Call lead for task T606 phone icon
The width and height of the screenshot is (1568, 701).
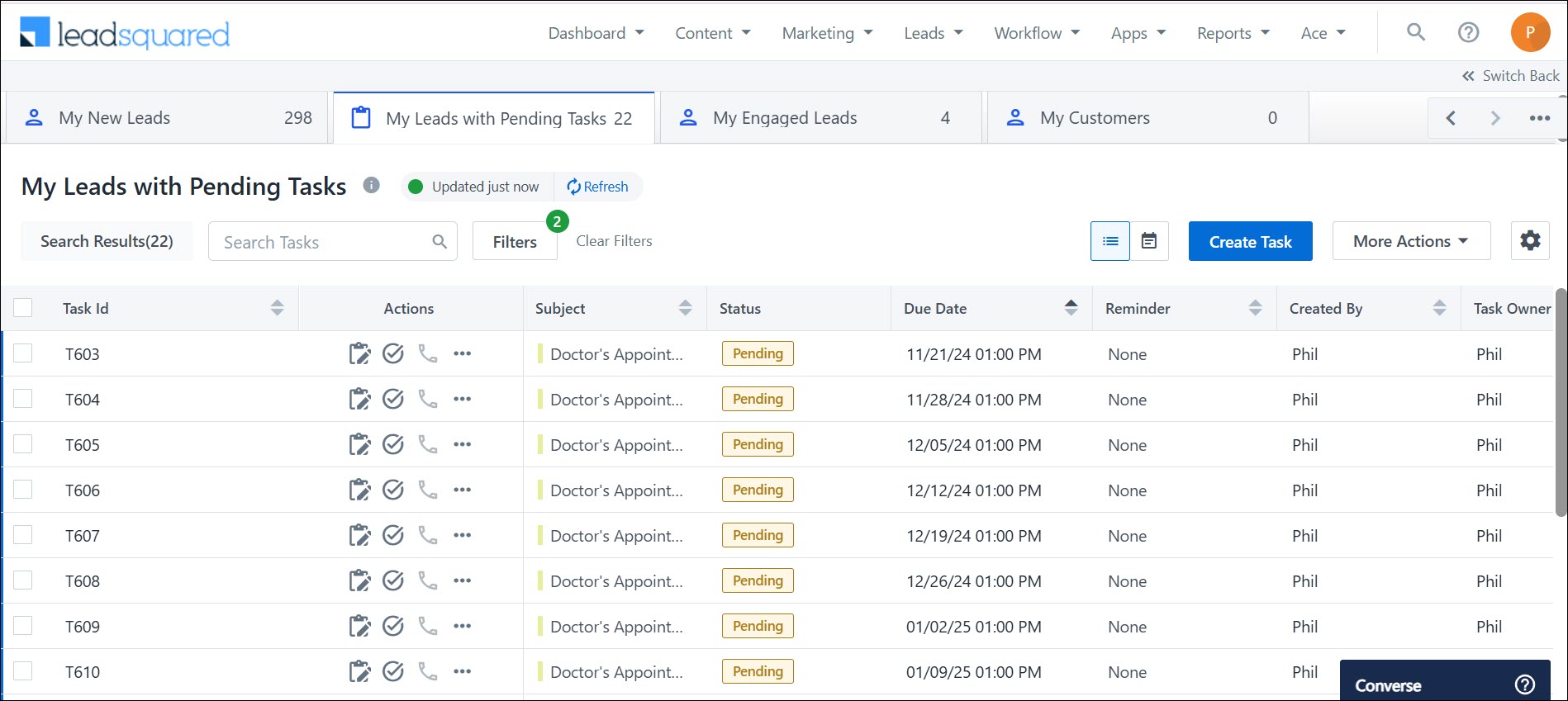pos(427,490)
